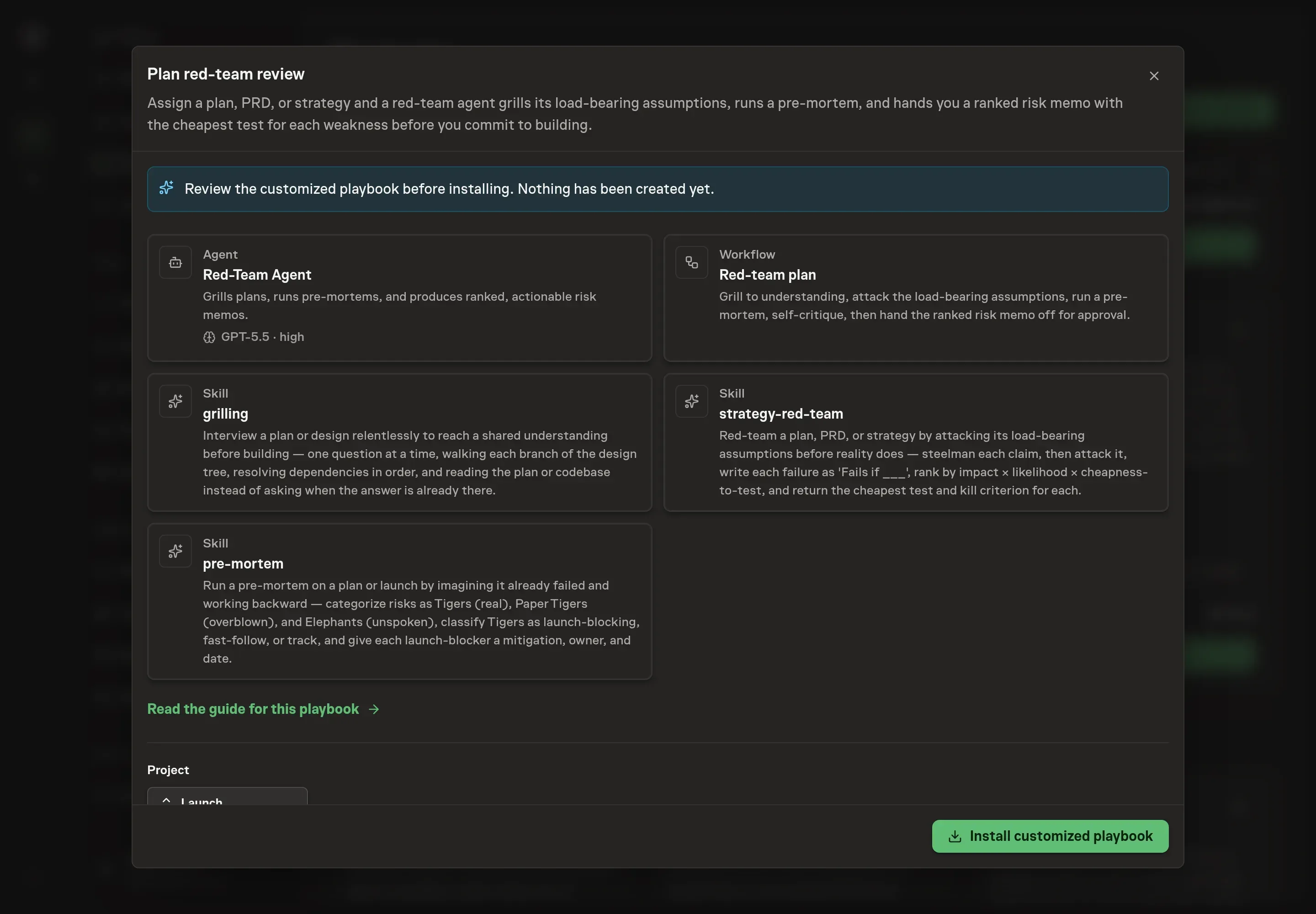Close the Plan red-team review dialog
This screenshot has height=914, width=1316.
pyautogui.click(x=1153, y=76)
